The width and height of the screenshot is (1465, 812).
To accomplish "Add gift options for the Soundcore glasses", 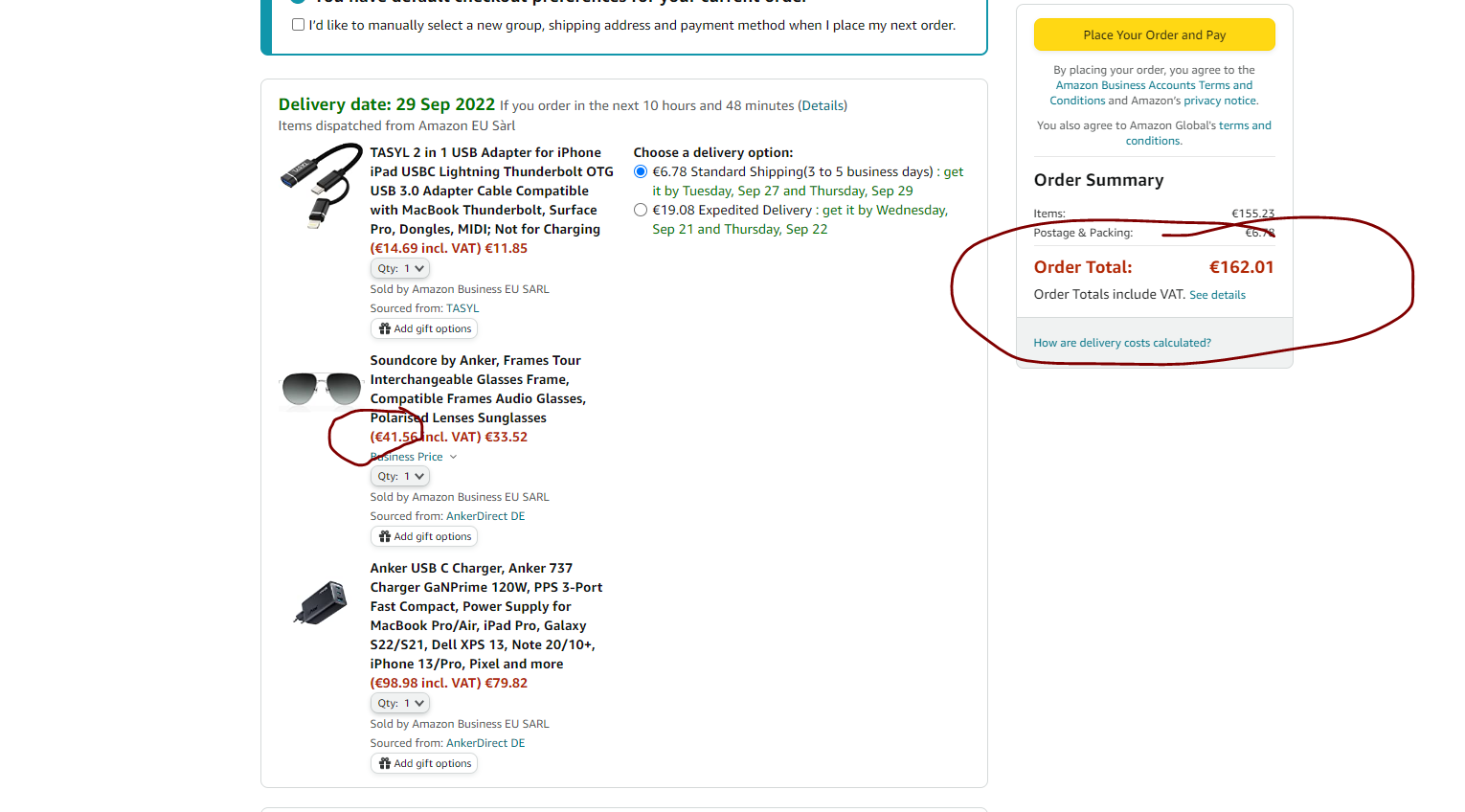I will (424, 537).
